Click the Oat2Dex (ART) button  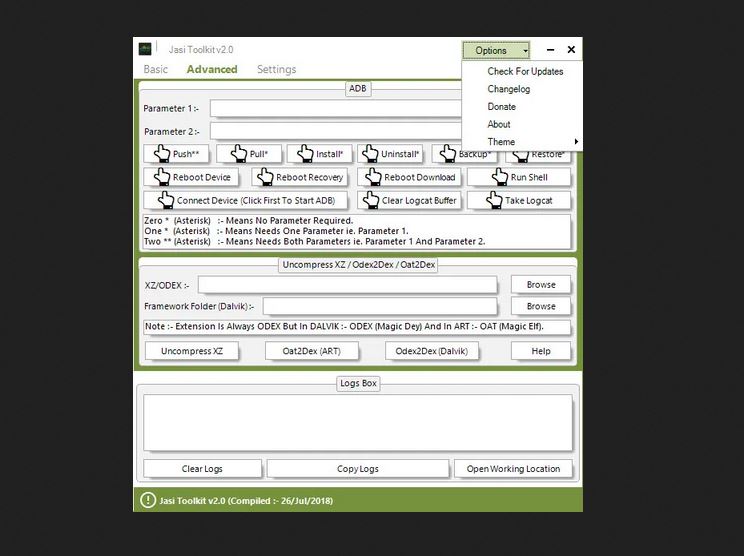[x=311, y=351]
